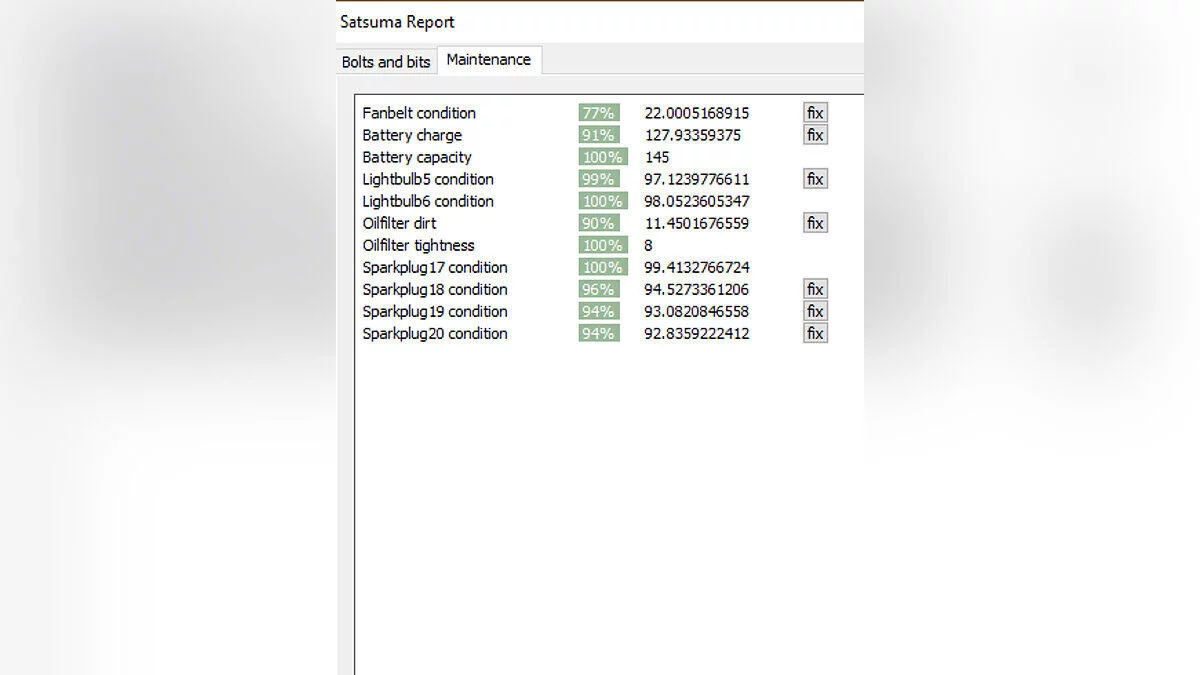Click the value 93.0820846558

[697, 311]
